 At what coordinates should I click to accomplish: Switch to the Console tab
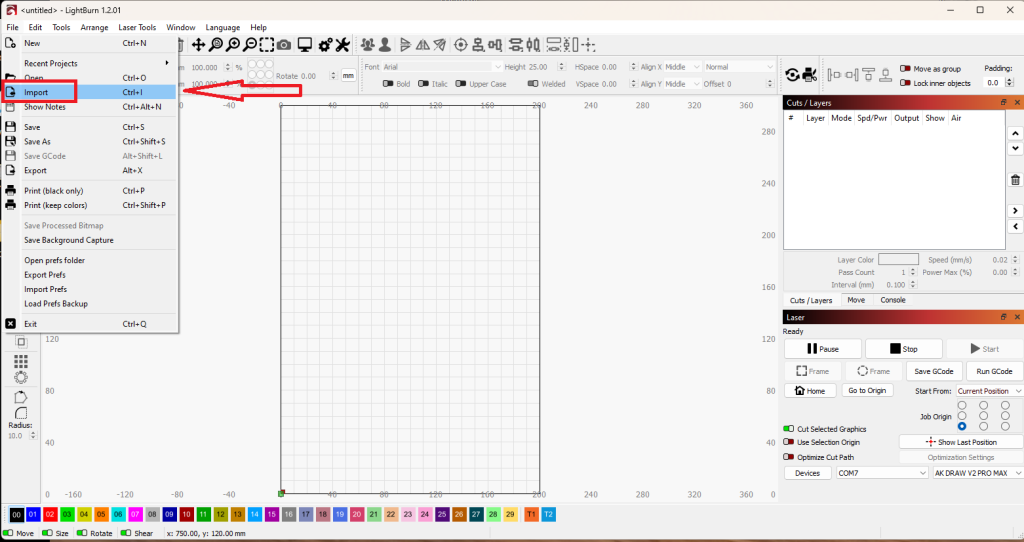click(893, 300)
